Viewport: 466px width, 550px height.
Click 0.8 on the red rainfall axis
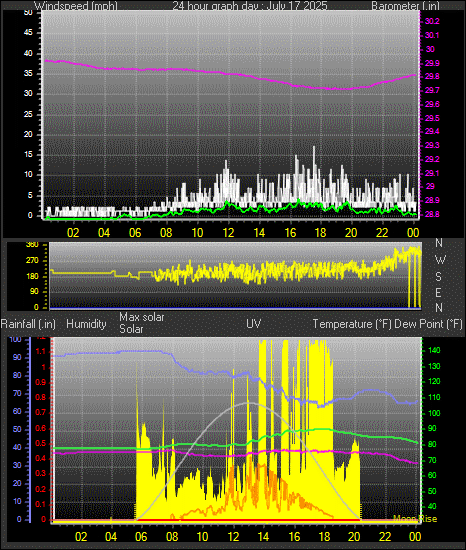tap(41, 397)
